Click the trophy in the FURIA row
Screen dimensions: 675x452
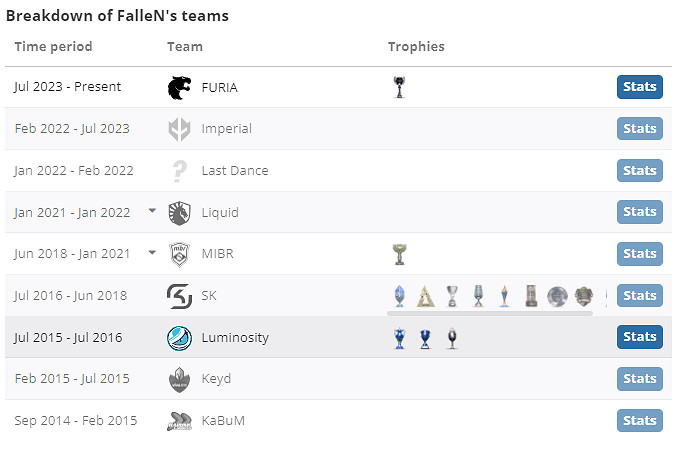(400, 87)
